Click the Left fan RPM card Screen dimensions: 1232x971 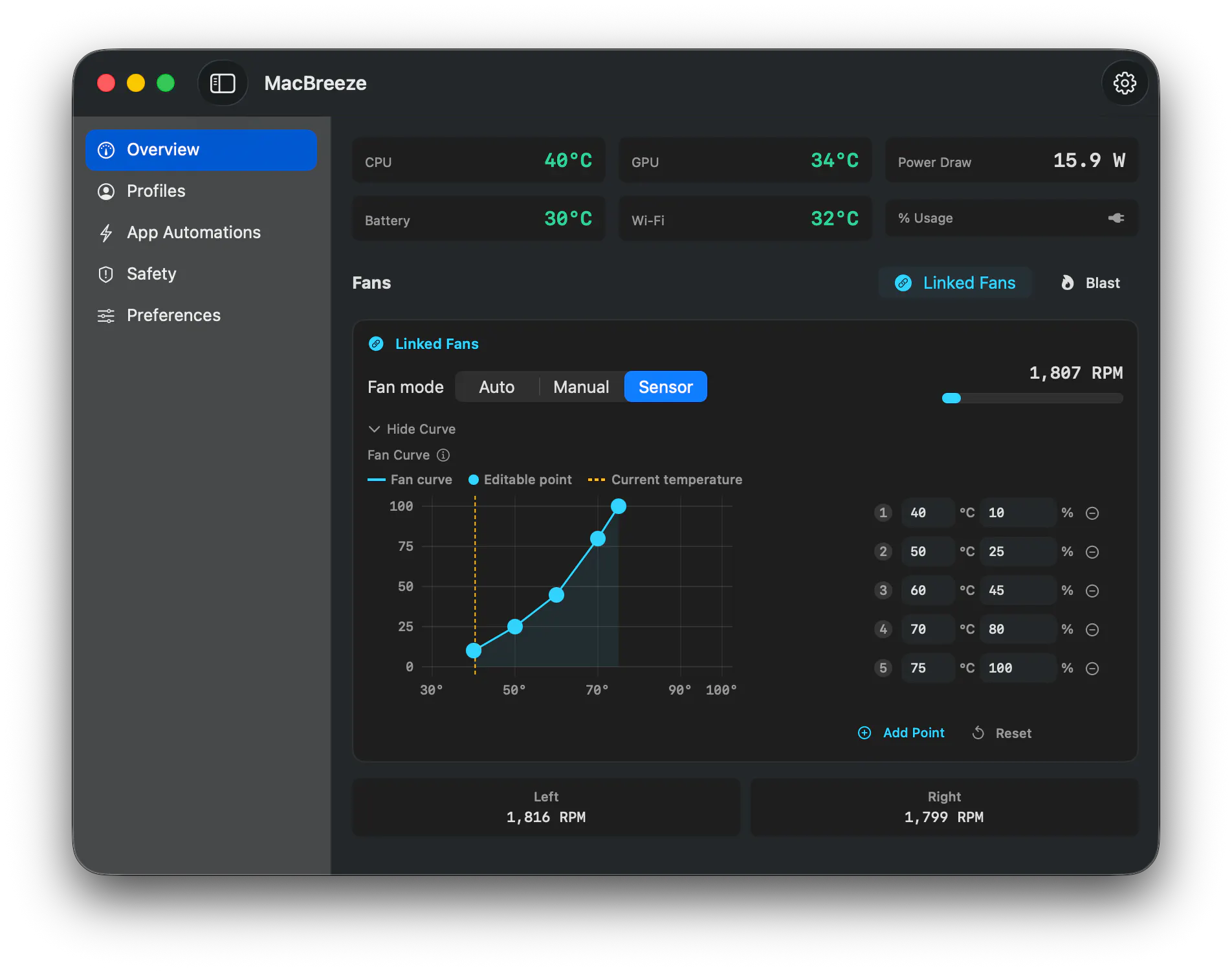tap(546, 807)
